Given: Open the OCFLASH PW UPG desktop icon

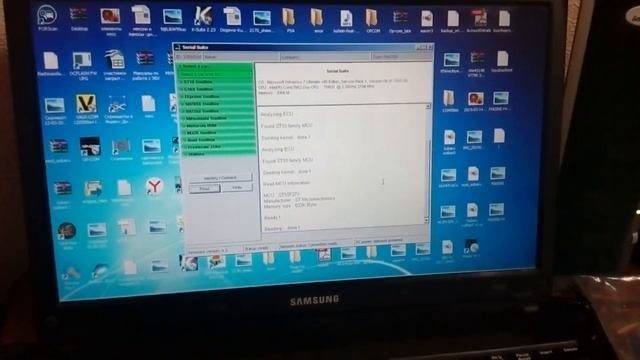Looking at the screenshot, I should coord(82,65).
